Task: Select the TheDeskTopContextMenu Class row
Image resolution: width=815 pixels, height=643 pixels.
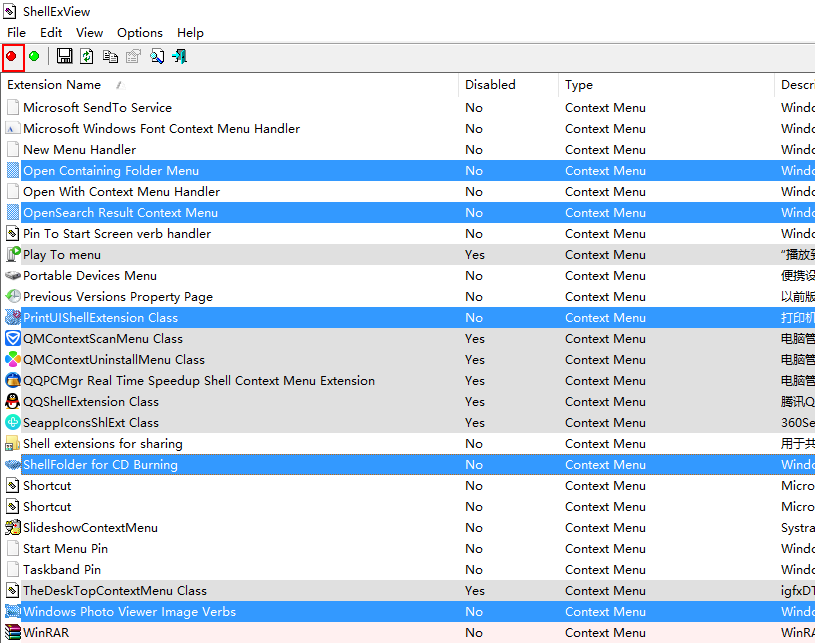Action: pyautogui.click(x=408, y=590)
